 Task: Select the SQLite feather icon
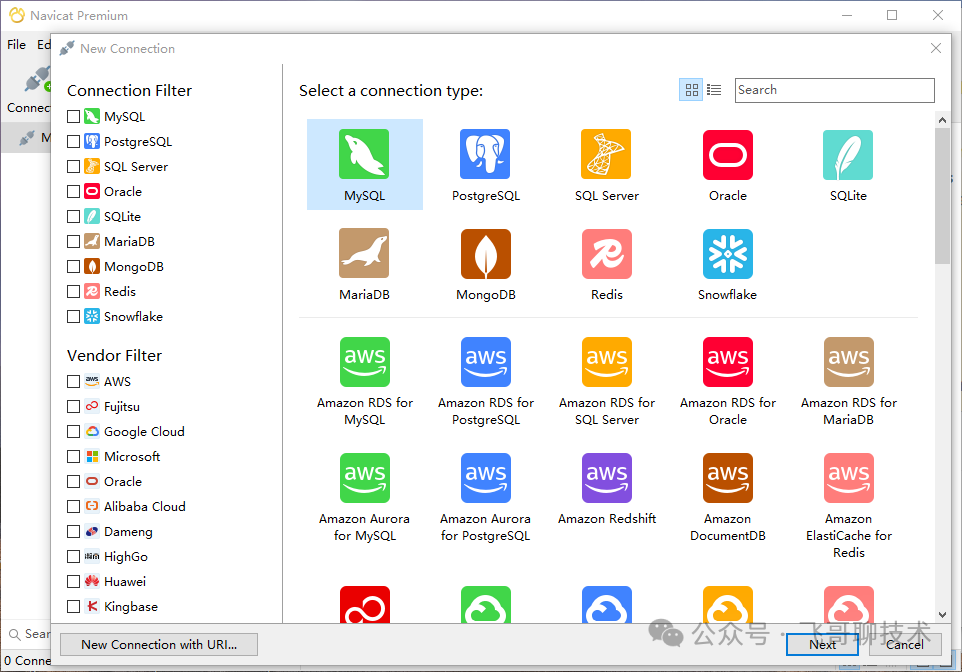(x=848, y=154)
